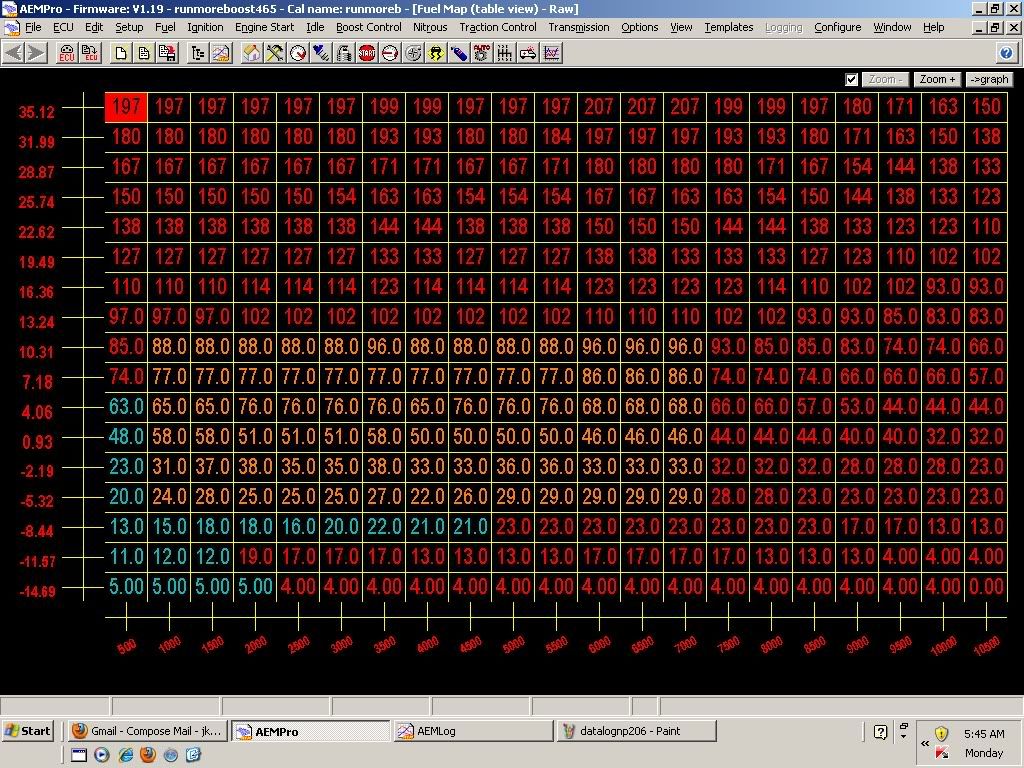Select the fuel cell with value 63.0

pyautogui.click(x=126, y=406)
